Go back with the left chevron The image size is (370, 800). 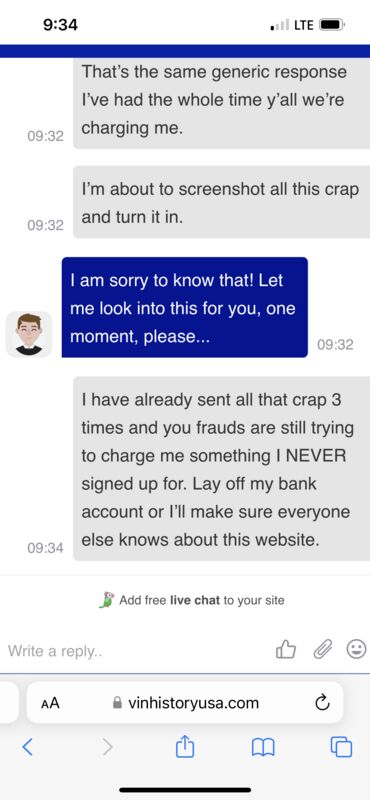coord(28,747)
